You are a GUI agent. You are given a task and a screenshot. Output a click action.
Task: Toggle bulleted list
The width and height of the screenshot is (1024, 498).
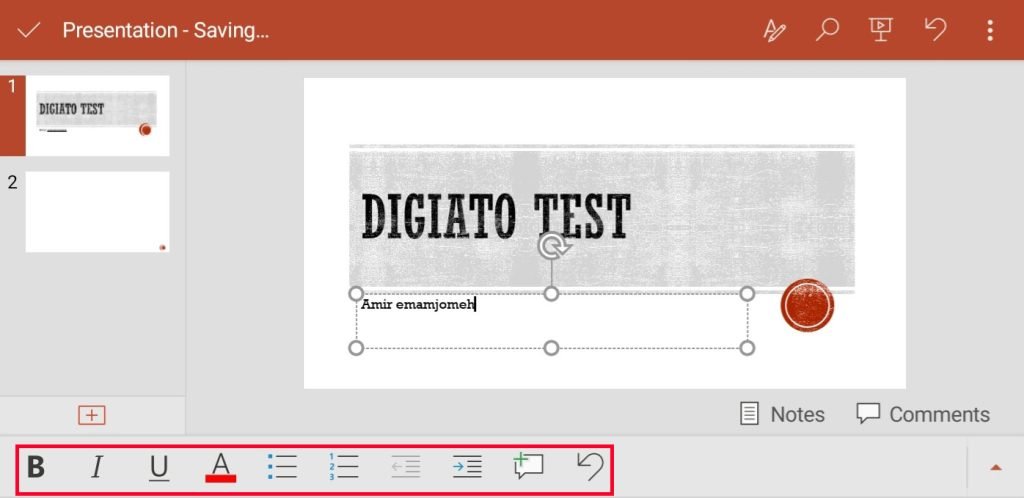282,467
